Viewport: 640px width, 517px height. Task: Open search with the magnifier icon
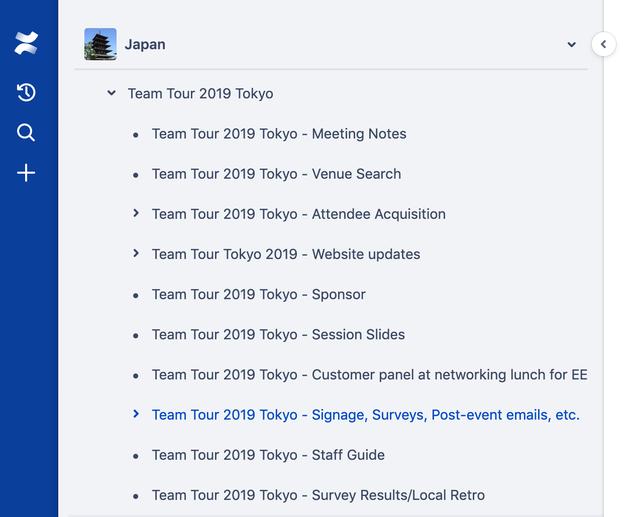click(26, 133)
